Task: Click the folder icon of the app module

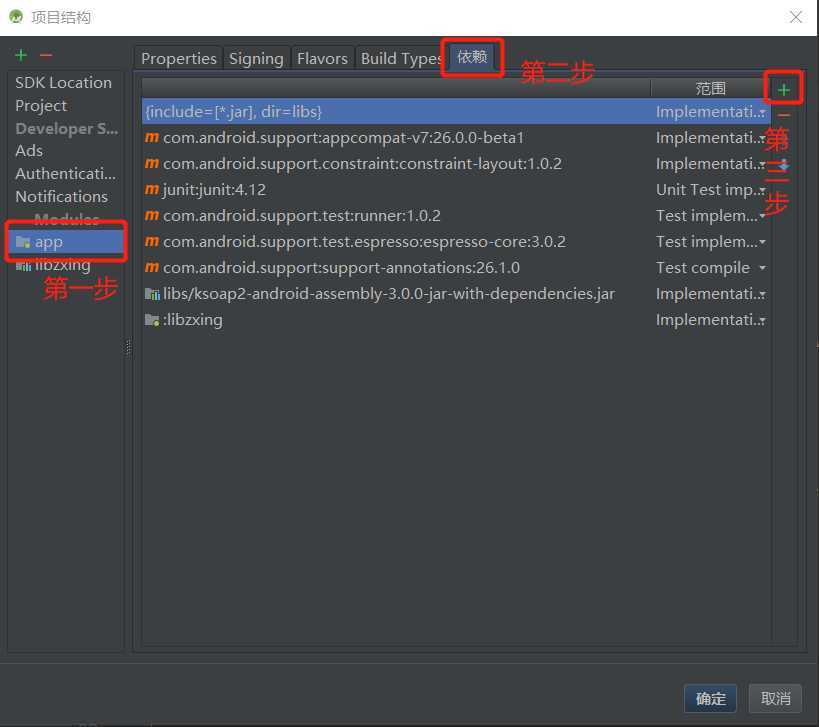Action: (x=23, y=242)
